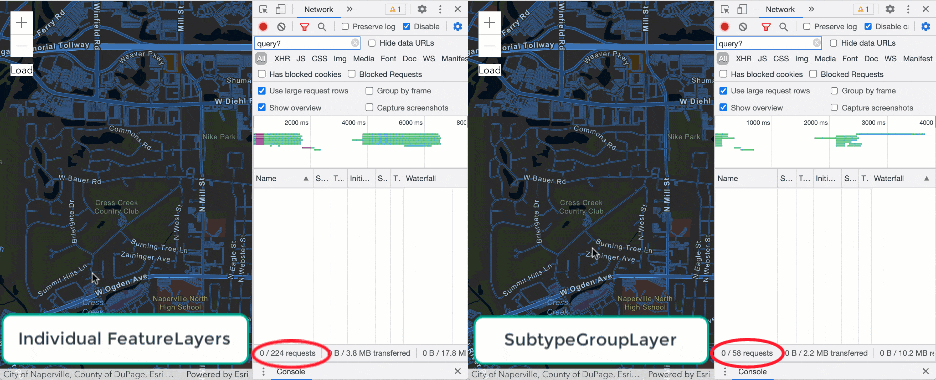The width and height of the screenshot is (936, 380).
Task: Select the inspect element cursor icon in right DevTools
Action: 726,9
